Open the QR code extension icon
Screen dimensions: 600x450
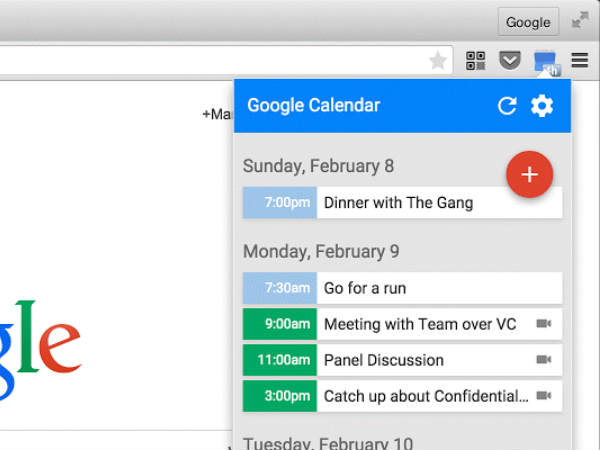click(476, 61)
